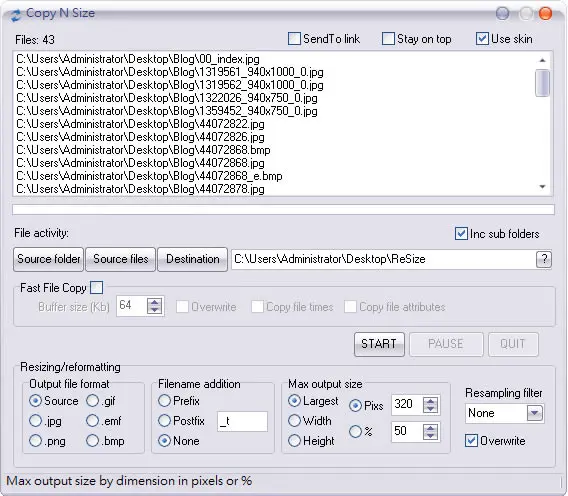Click the blue minimize orb button

tap(502, 14)
